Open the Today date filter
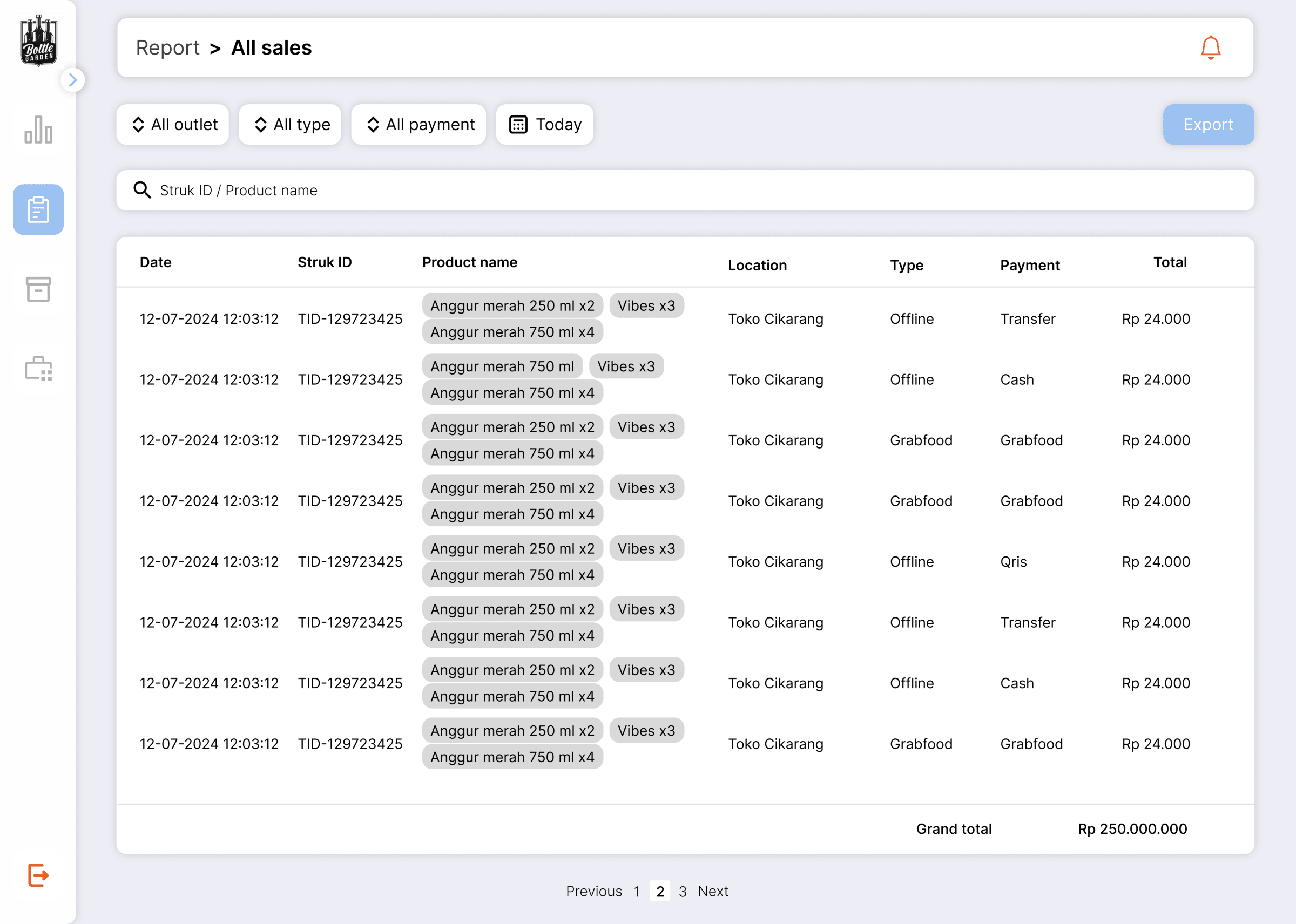 coord(545,125)
